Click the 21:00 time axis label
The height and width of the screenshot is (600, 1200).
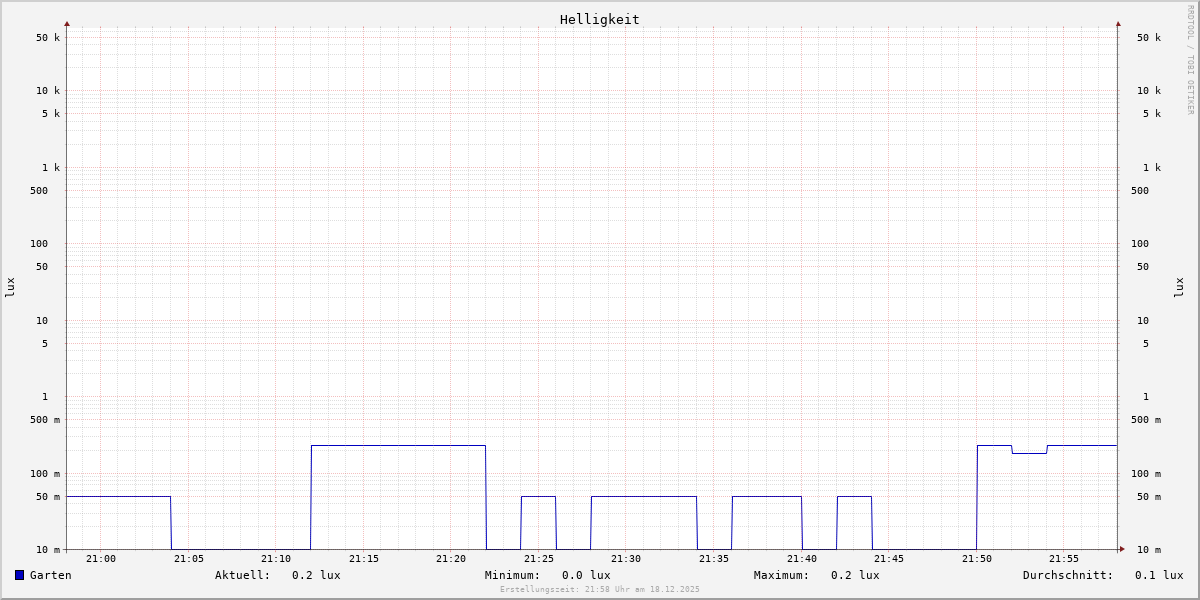click(101, 559)
